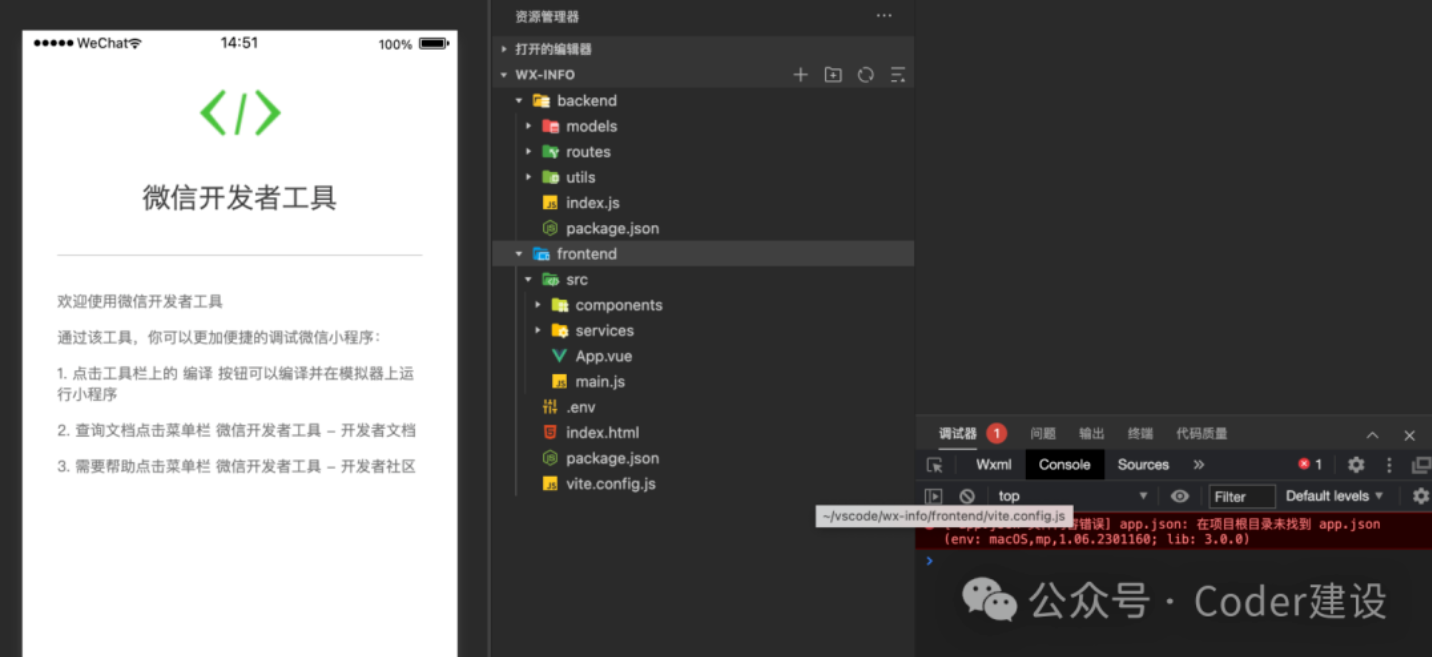Screen dimensions: 1432x657
Task: Open the top context dropdown
Action: 1072,496
